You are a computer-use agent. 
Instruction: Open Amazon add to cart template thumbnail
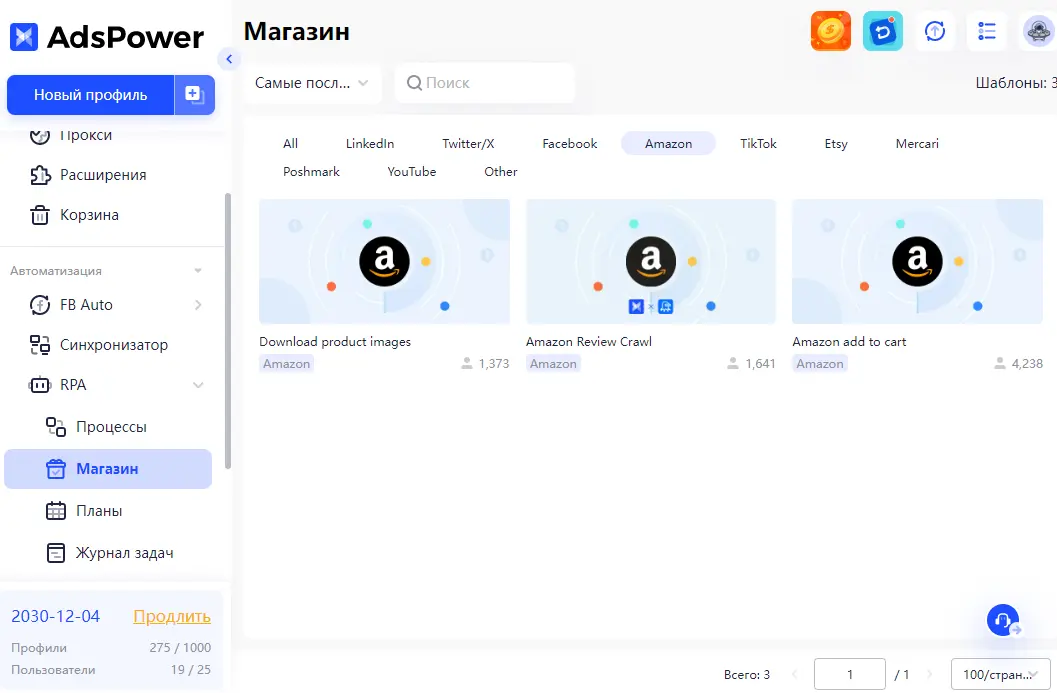(917, 262)
